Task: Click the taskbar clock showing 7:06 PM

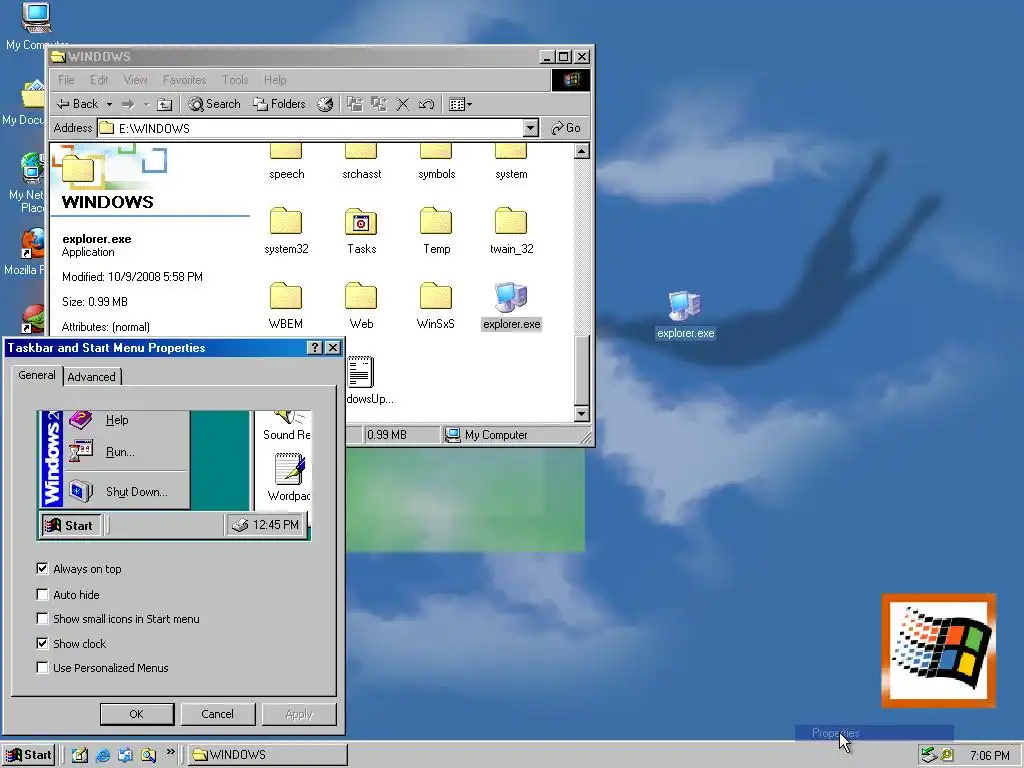Action: (989, 756)
